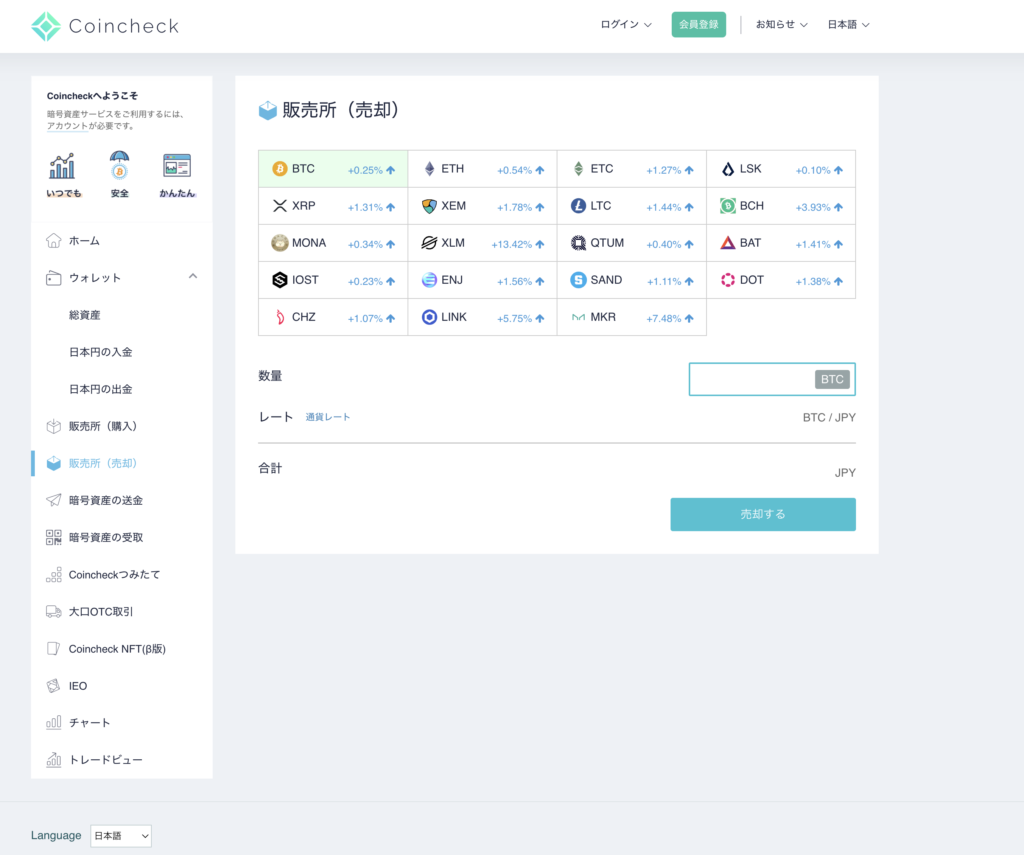Click the 大口OTC取引 truck icon
Viewport: 1024px width, 855px height.
[54, 611]
